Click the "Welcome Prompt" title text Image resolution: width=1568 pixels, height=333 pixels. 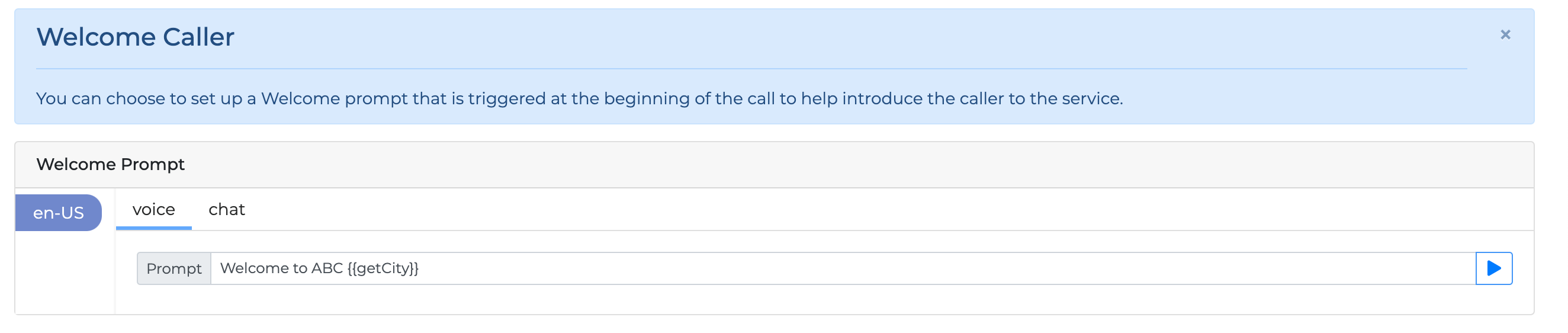point(110,164)
